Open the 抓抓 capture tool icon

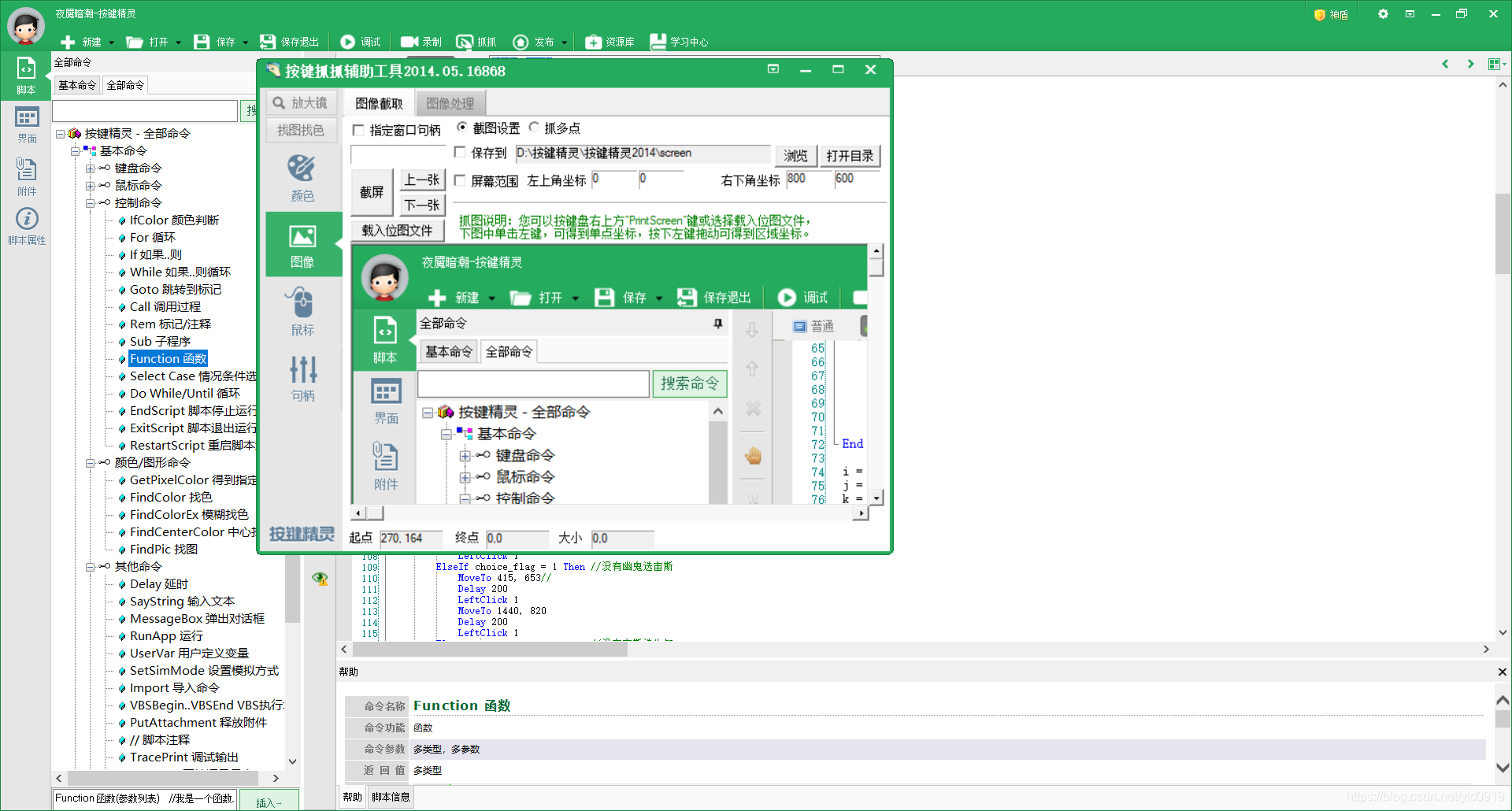point(465,42)
